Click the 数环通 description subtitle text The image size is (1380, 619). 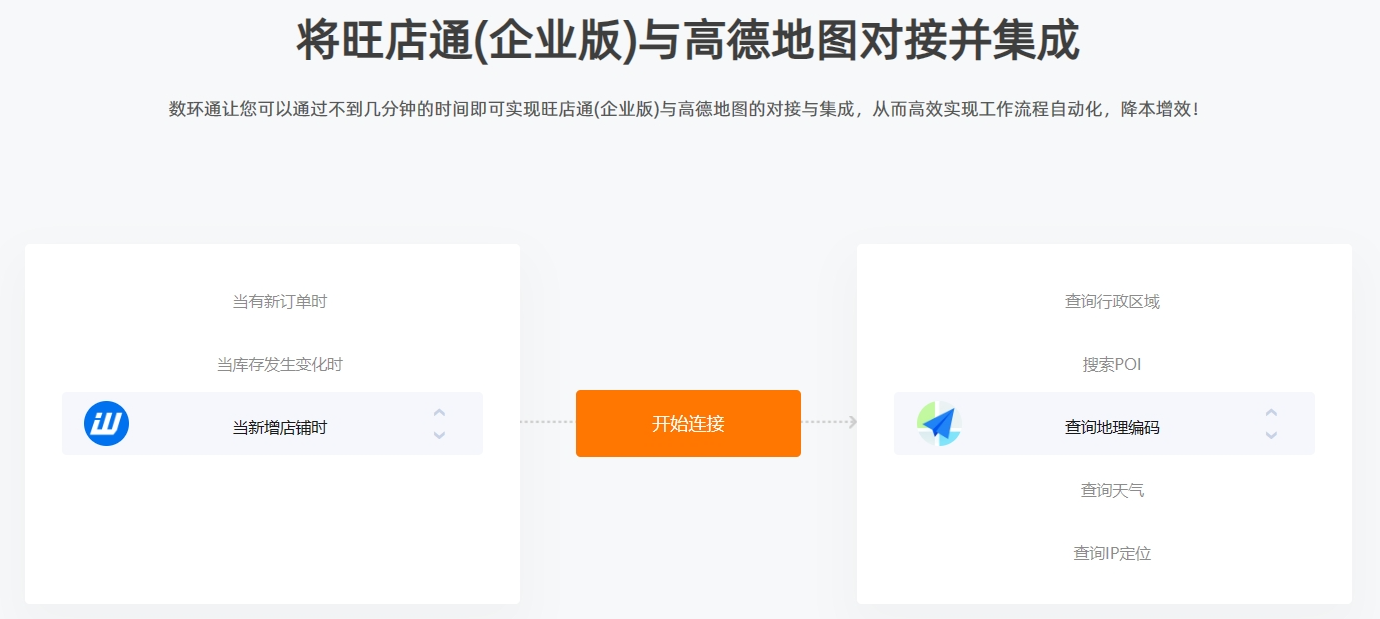tap(684, 109)
